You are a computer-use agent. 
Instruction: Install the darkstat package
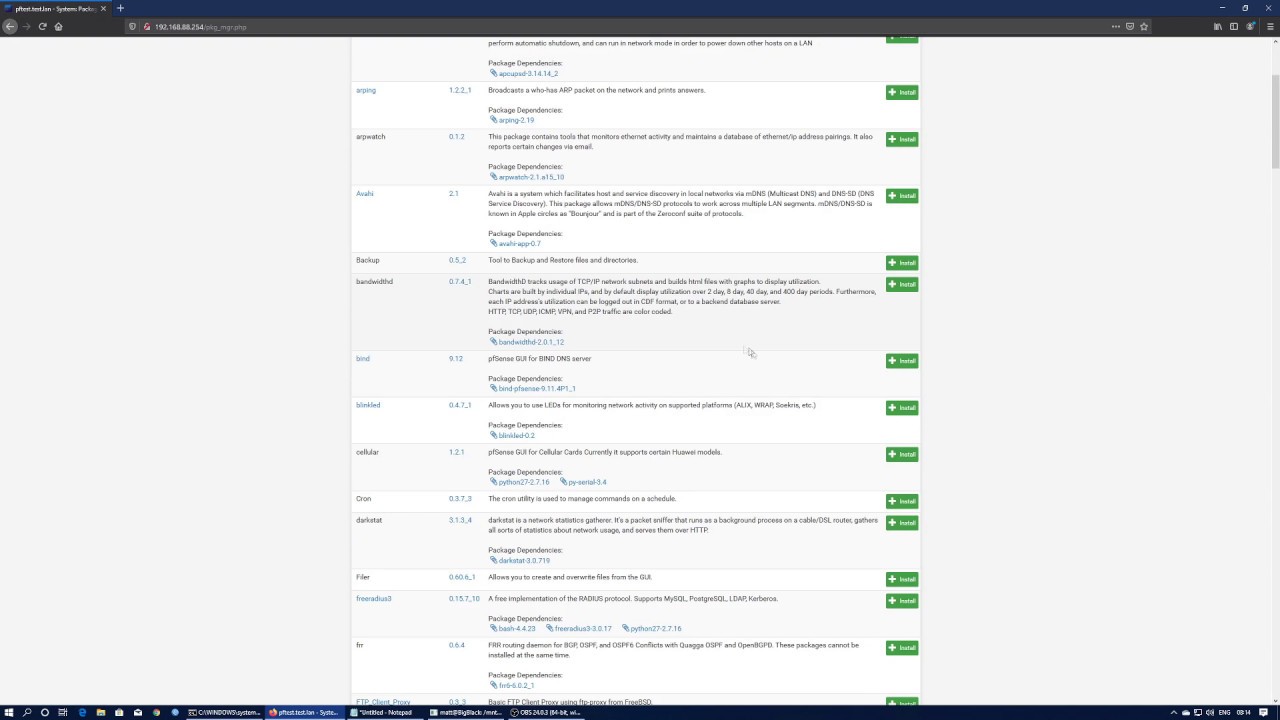(902, 523)
